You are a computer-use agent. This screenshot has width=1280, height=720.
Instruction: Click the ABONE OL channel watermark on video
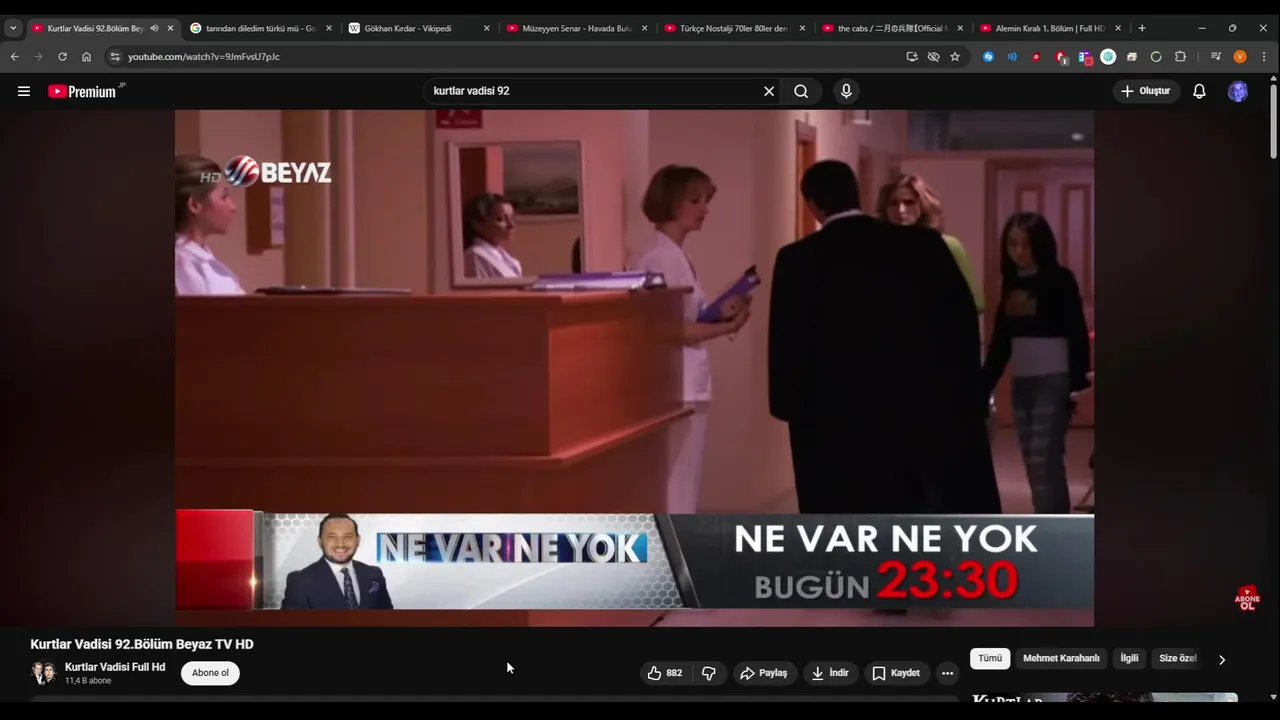[x=1247, y=599]
